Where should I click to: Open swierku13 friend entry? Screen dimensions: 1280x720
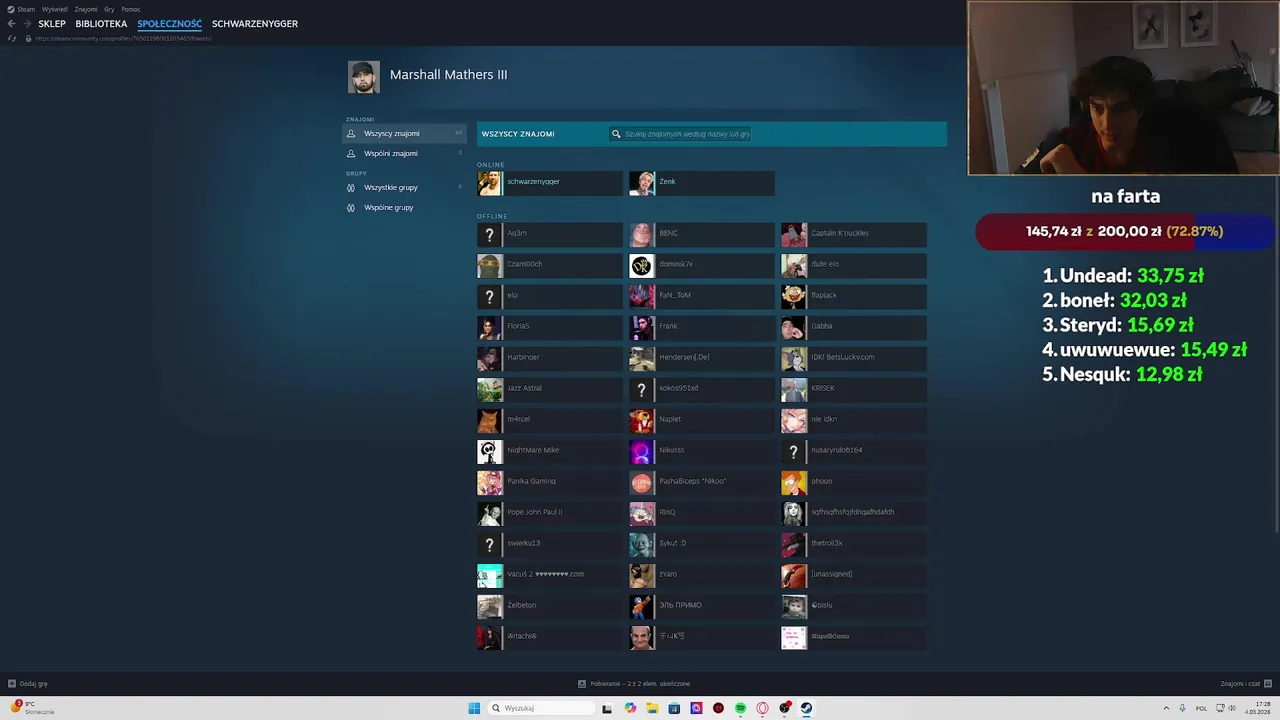point(550,545)
